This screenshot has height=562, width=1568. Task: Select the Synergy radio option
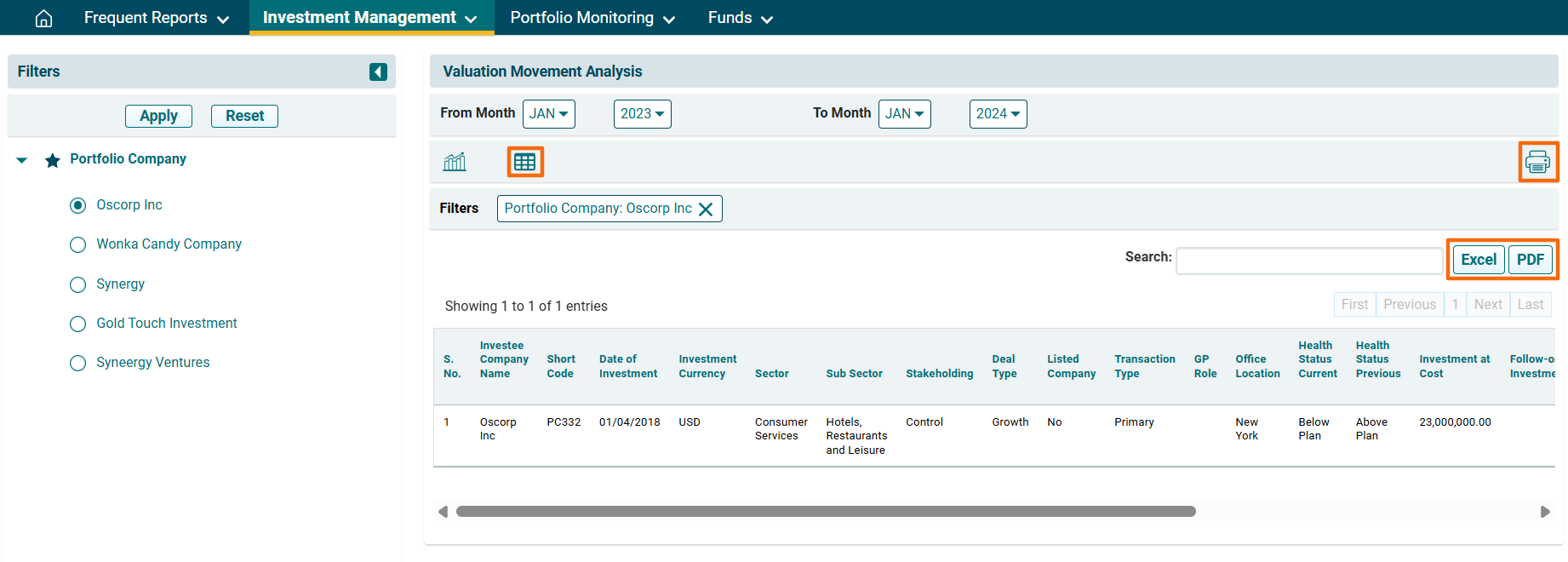click(x=78, y=284)
